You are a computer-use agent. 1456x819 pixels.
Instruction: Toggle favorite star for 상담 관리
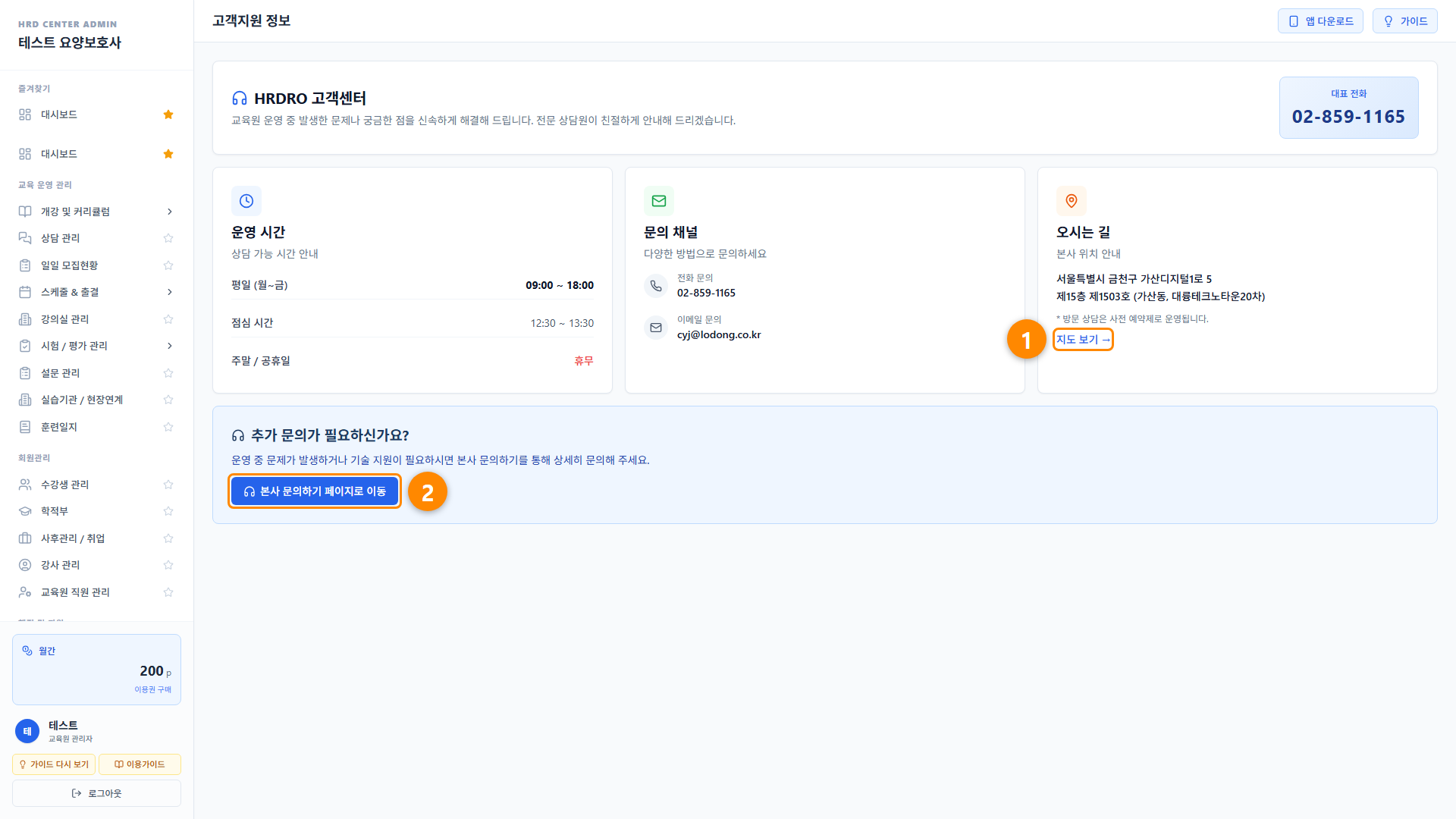tap(168, 238)
